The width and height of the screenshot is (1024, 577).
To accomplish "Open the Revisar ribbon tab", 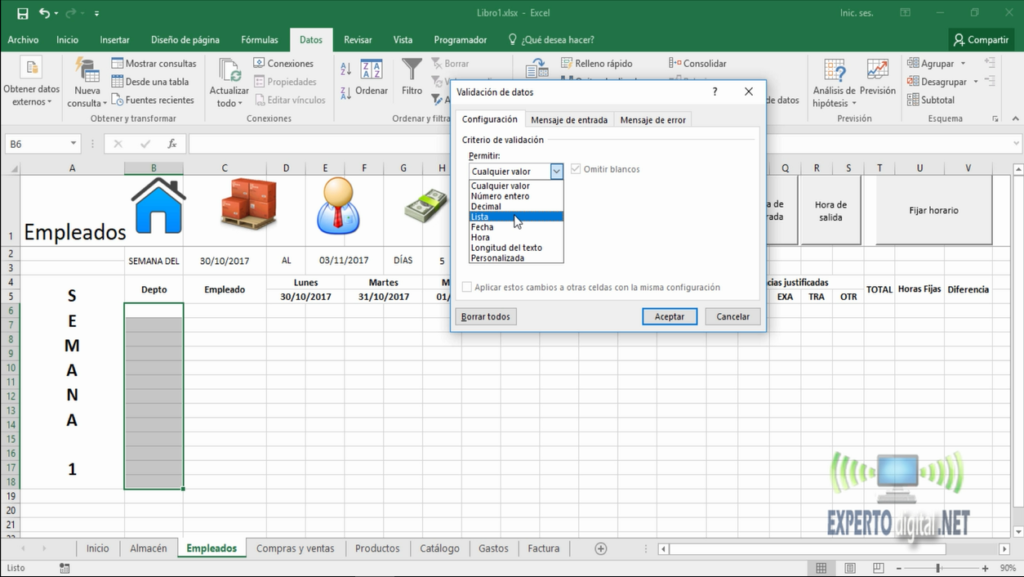I will point(357,39).
